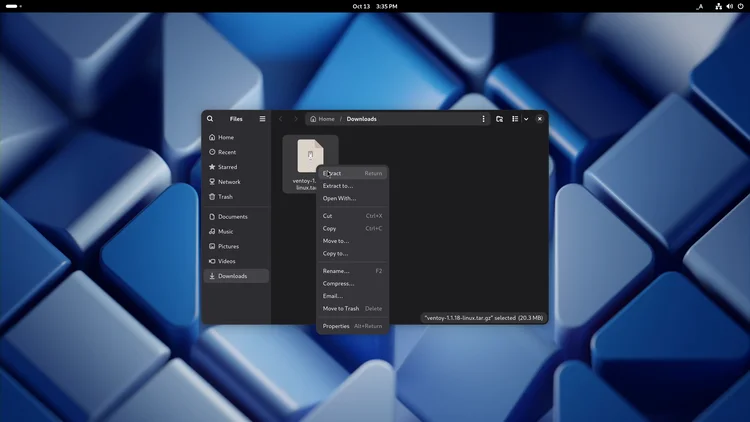Choose Extract from the context menu
This screenshot has height=422, width=750.
pos(353,173)
